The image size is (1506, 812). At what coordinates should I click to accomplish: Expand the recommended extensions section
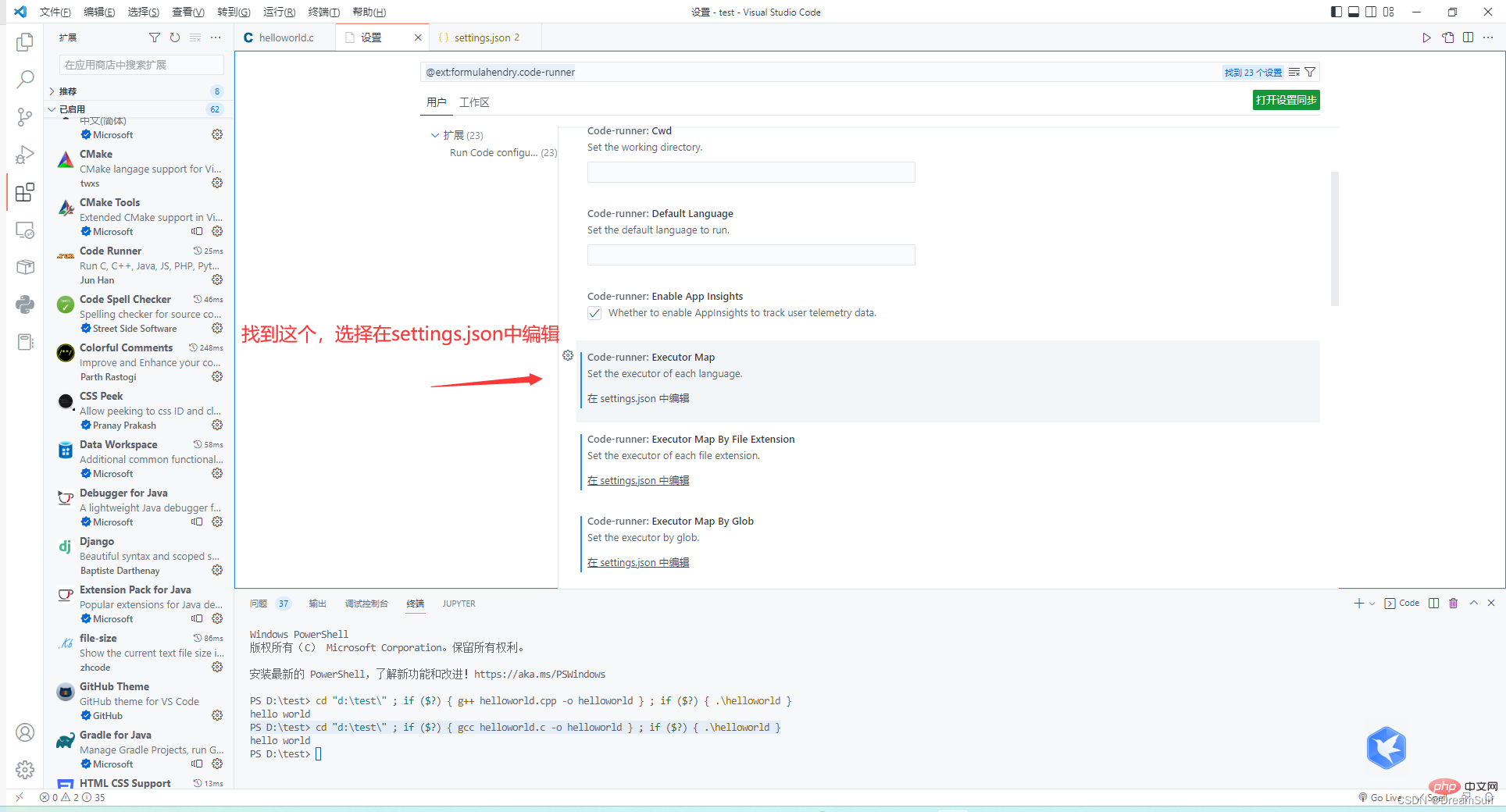pos(52,91)
